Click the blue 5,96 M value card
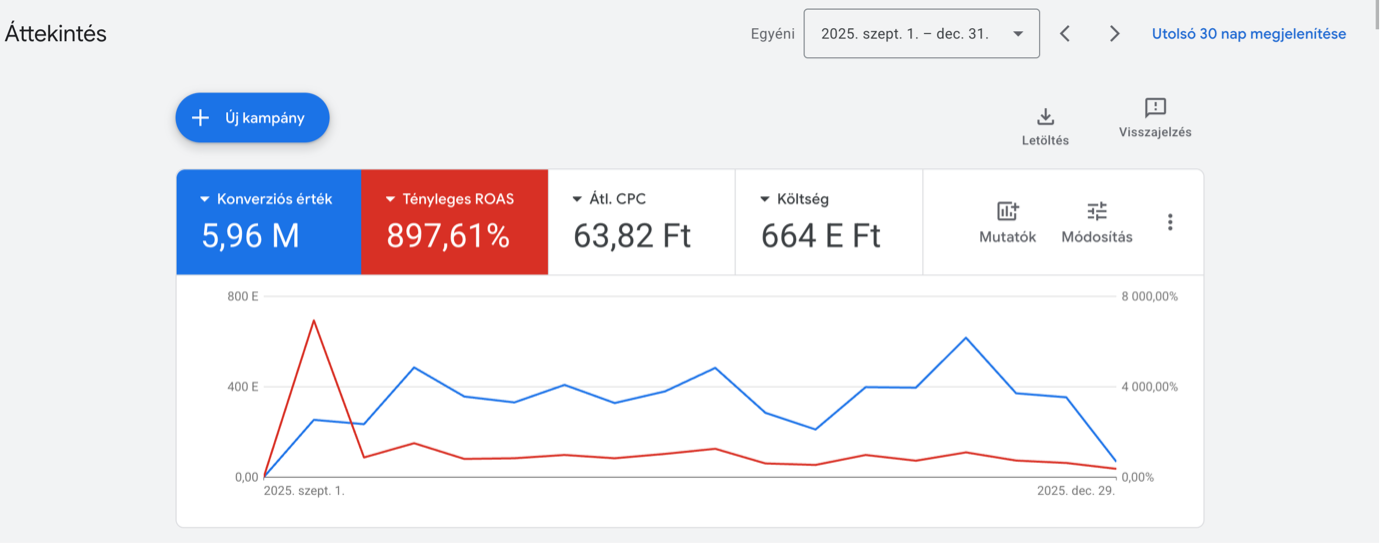Screen dimensions: 1384x546 269,222
